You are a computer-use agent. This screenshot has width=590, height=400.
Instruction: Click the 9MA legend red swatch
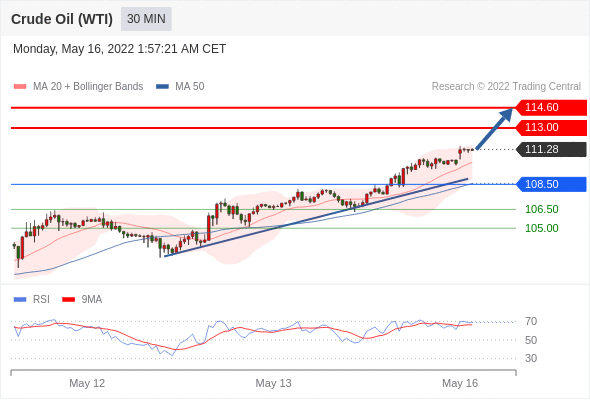[68, 300]
